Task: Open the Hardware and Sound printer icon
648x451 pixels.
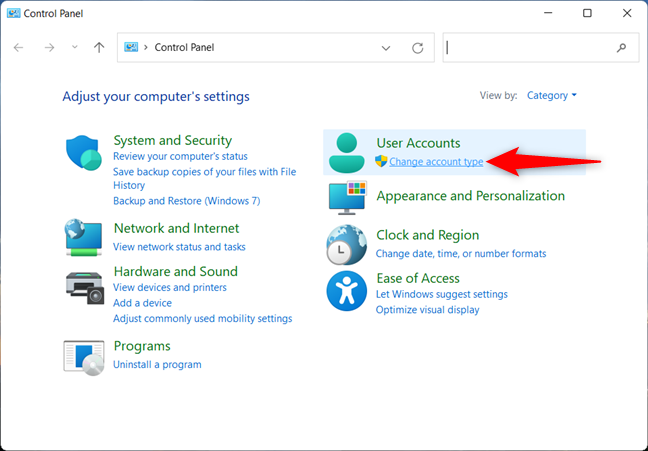Action: click(x=85, y=288)
